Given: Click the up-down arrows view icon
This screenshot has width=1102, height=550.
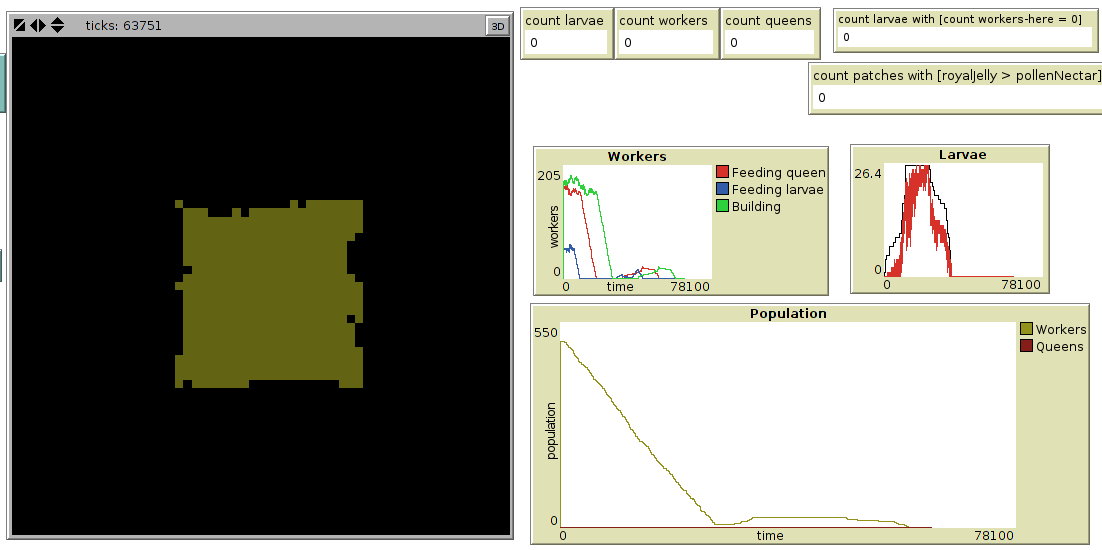Looking at the screenshot, I should point(57,25).
